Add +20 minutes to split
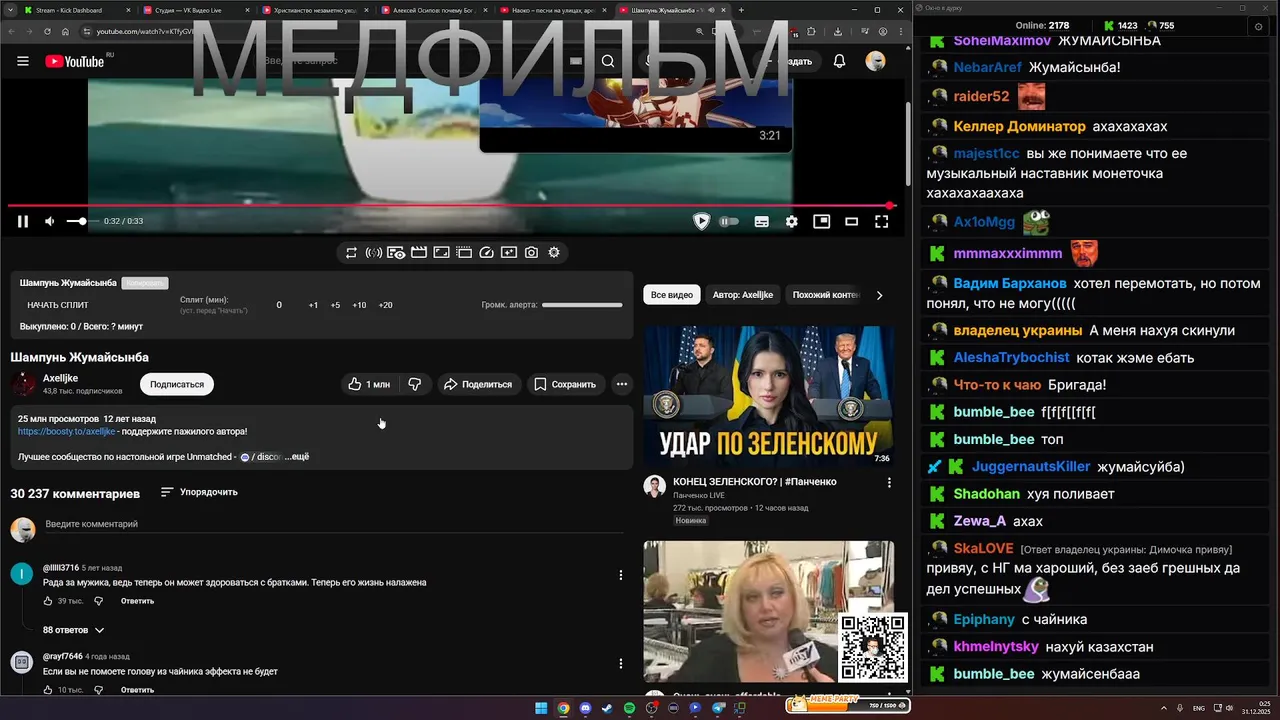Viewport: 1280px width, 720px height. 385,305
